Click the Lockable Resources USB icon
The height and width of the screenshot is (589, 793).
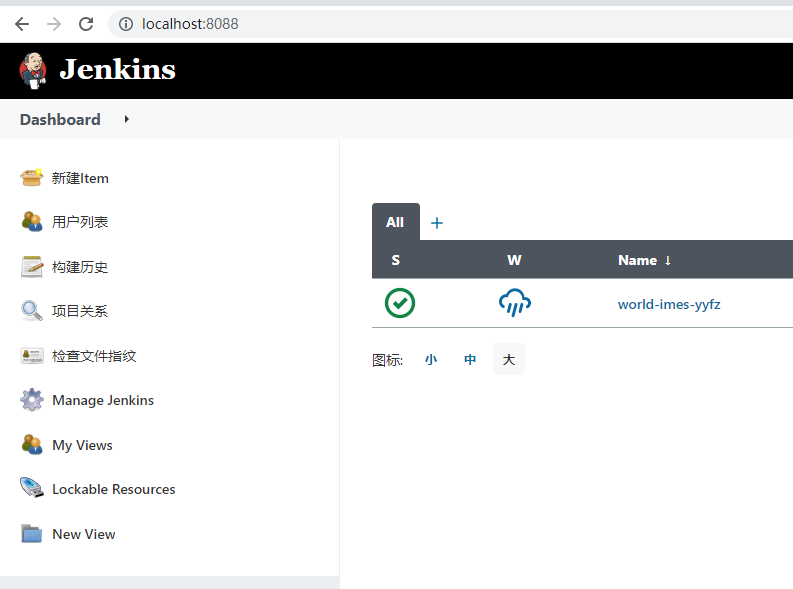pos(32,488)
